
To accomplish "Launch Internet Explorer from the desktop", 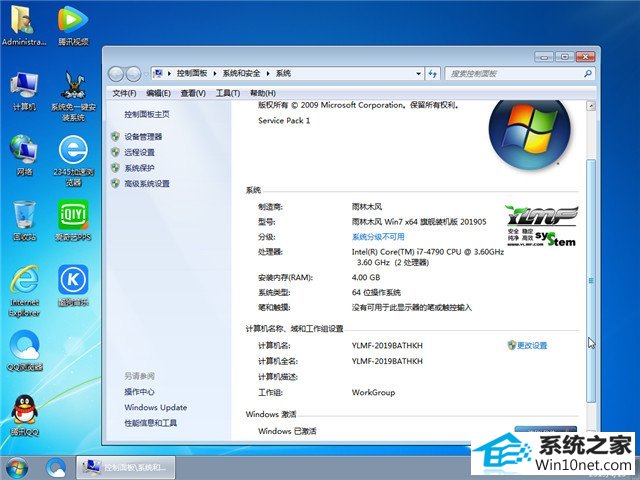I will point(24,291).
